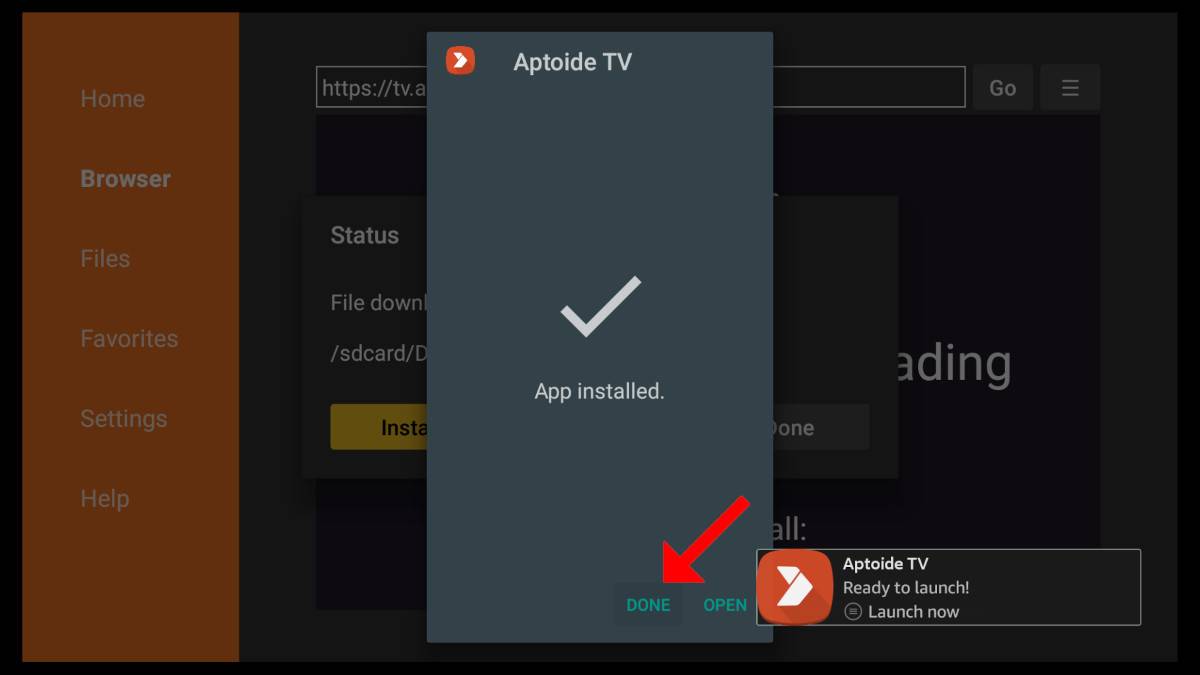
Task: Click the Aptoide TV icon in dialog header
Action: pos(460,60)
